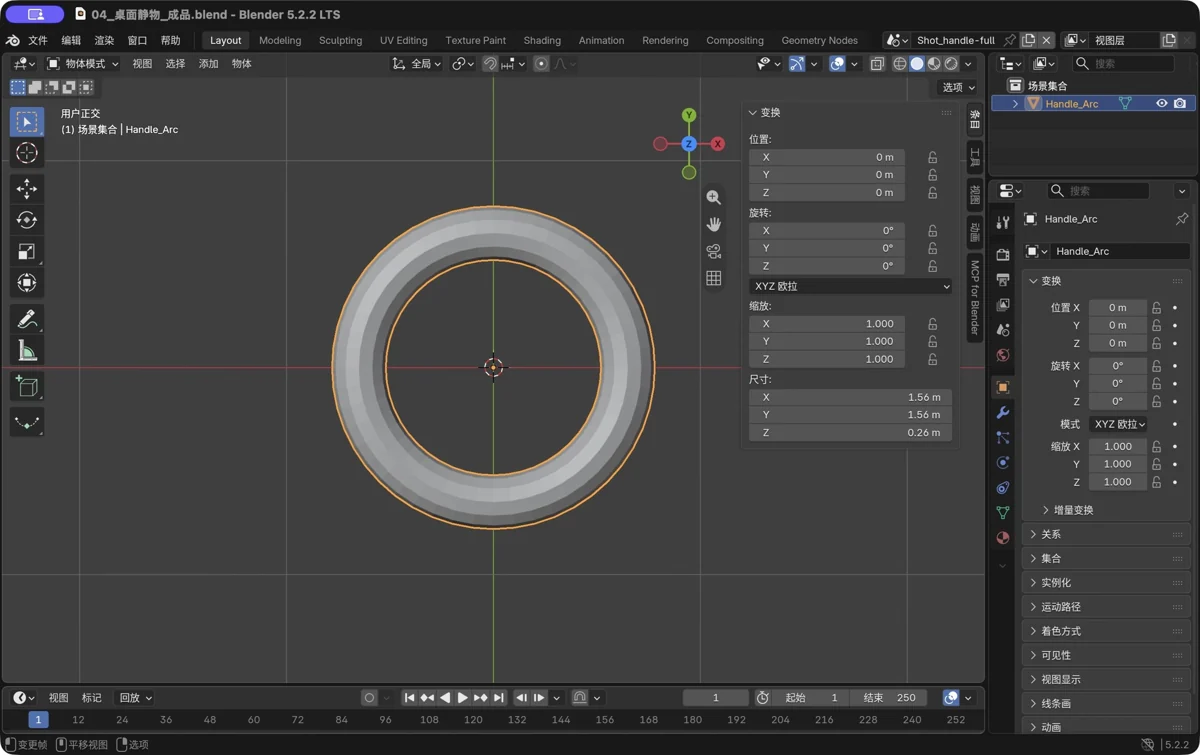Hide Handle_Arc with eye icon
1200x755 pixels.
pyautogui.click(x=1161, y=104)
